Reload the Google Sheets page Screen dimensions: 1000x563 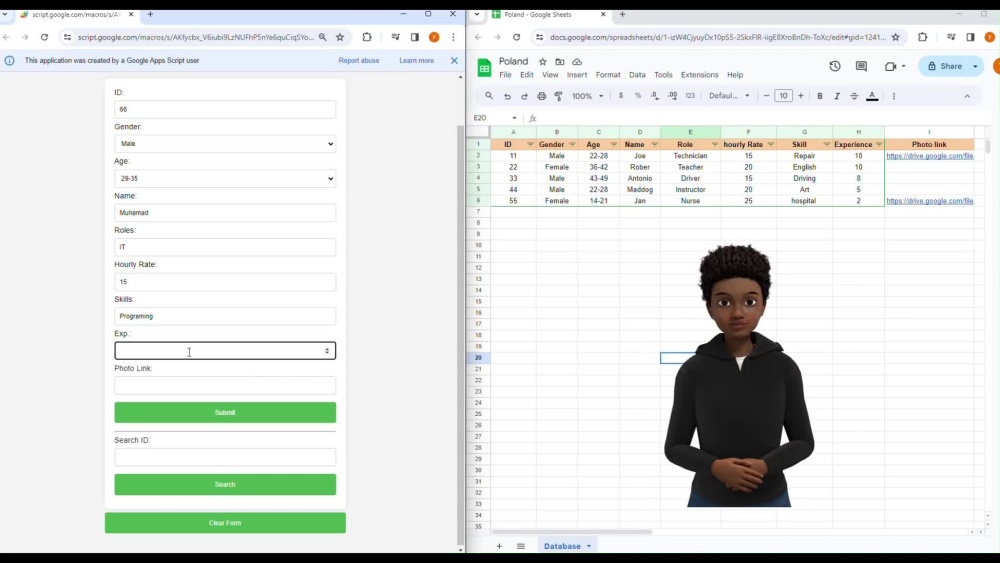(x=517, y=37)
